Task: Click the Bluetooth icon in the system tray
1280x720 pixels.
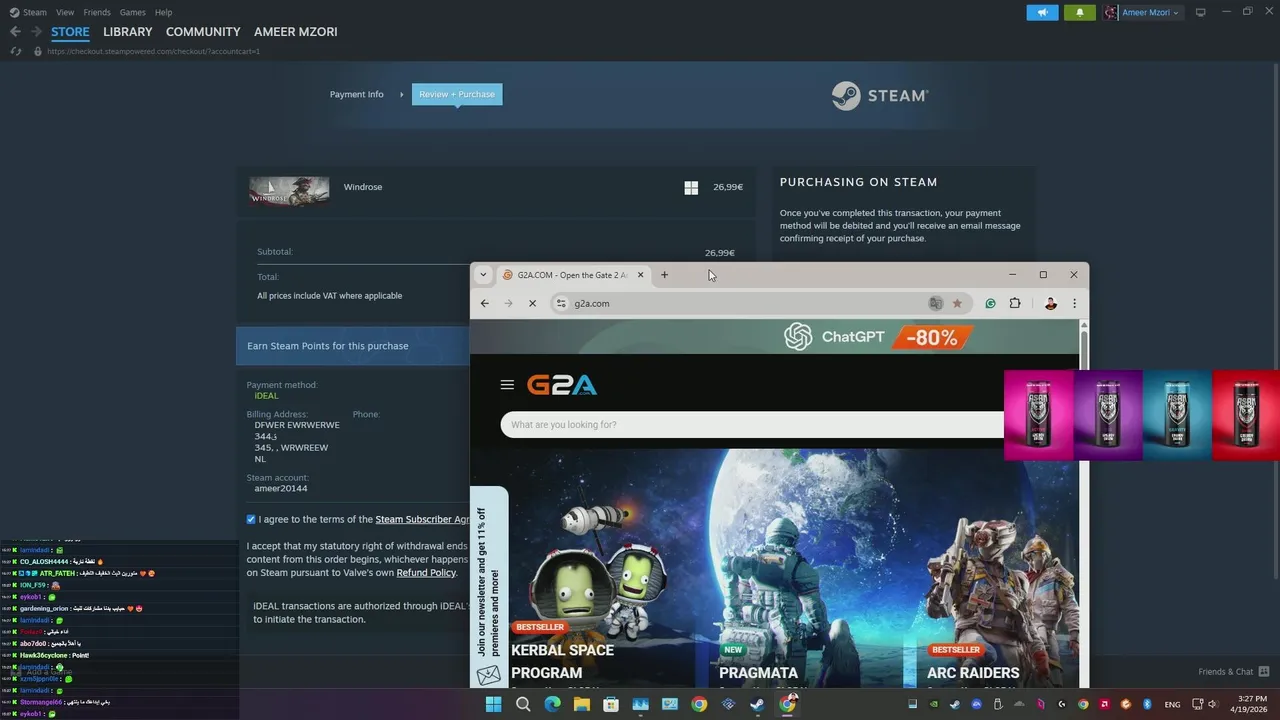Action: pyautogui.click(x=1147, y=704)
